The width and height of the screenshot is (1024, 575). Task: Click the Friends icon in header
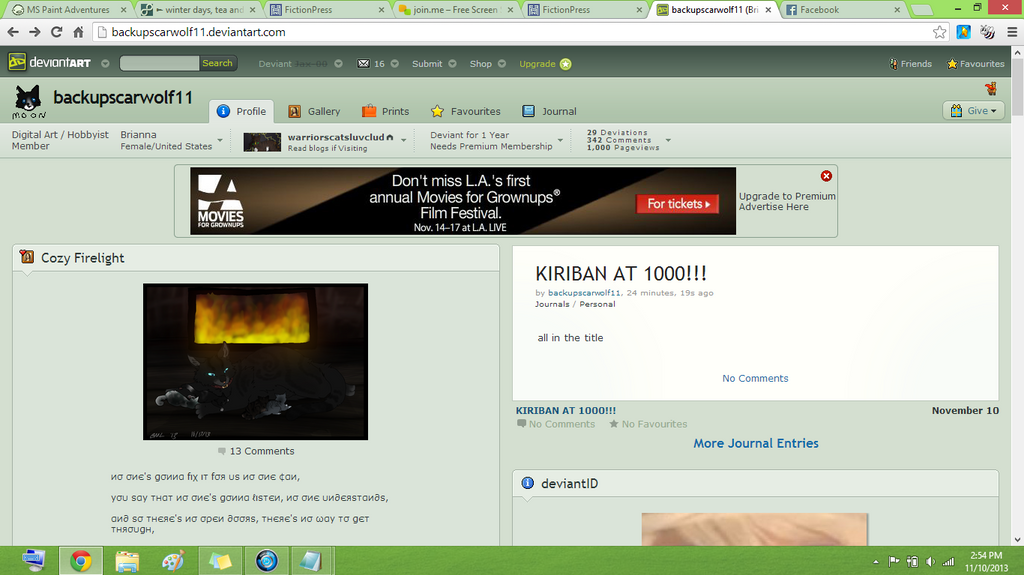893,63
